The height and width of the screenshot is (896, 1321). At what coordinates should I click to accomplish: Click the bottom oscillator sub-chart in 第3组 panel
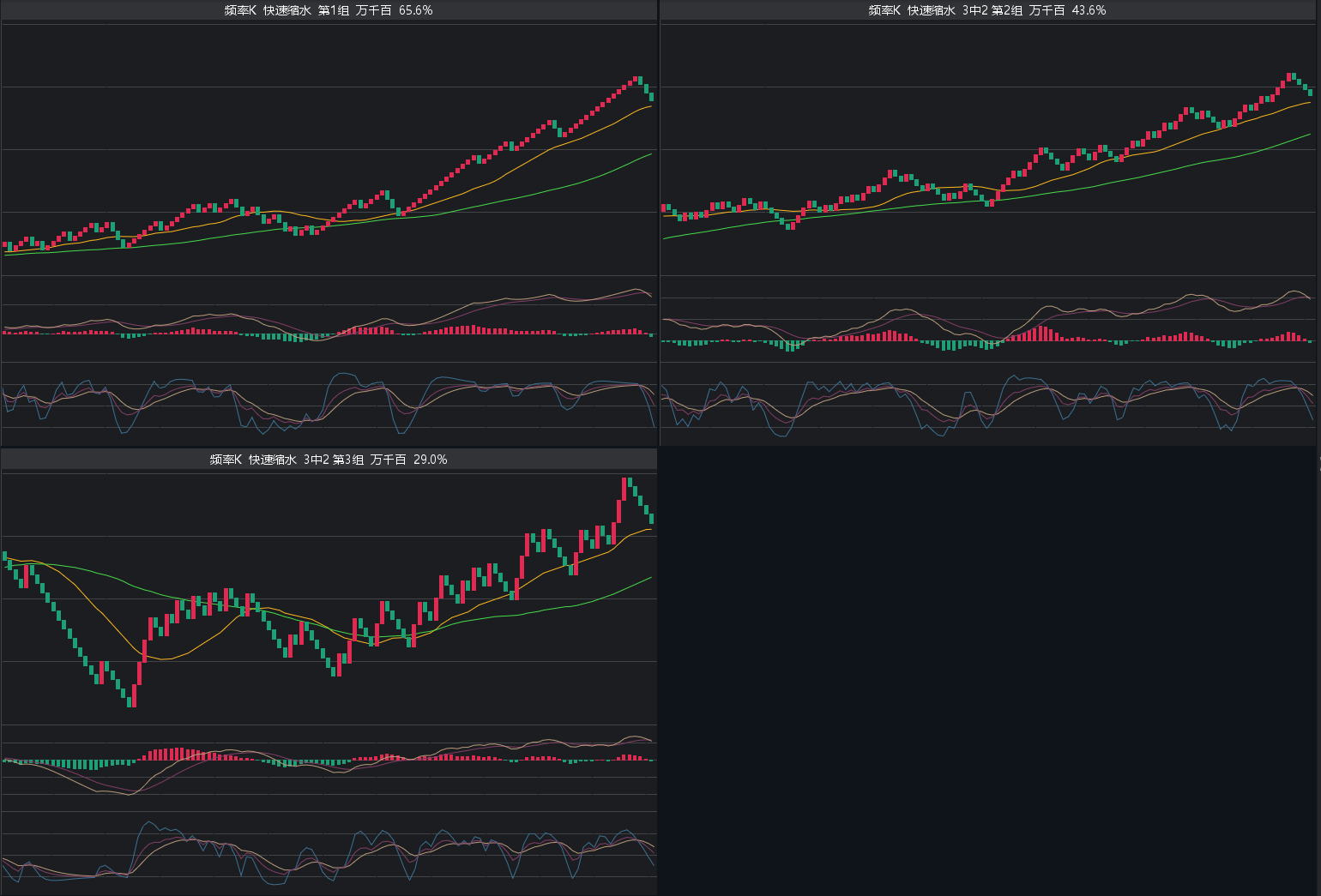point(329,852)
